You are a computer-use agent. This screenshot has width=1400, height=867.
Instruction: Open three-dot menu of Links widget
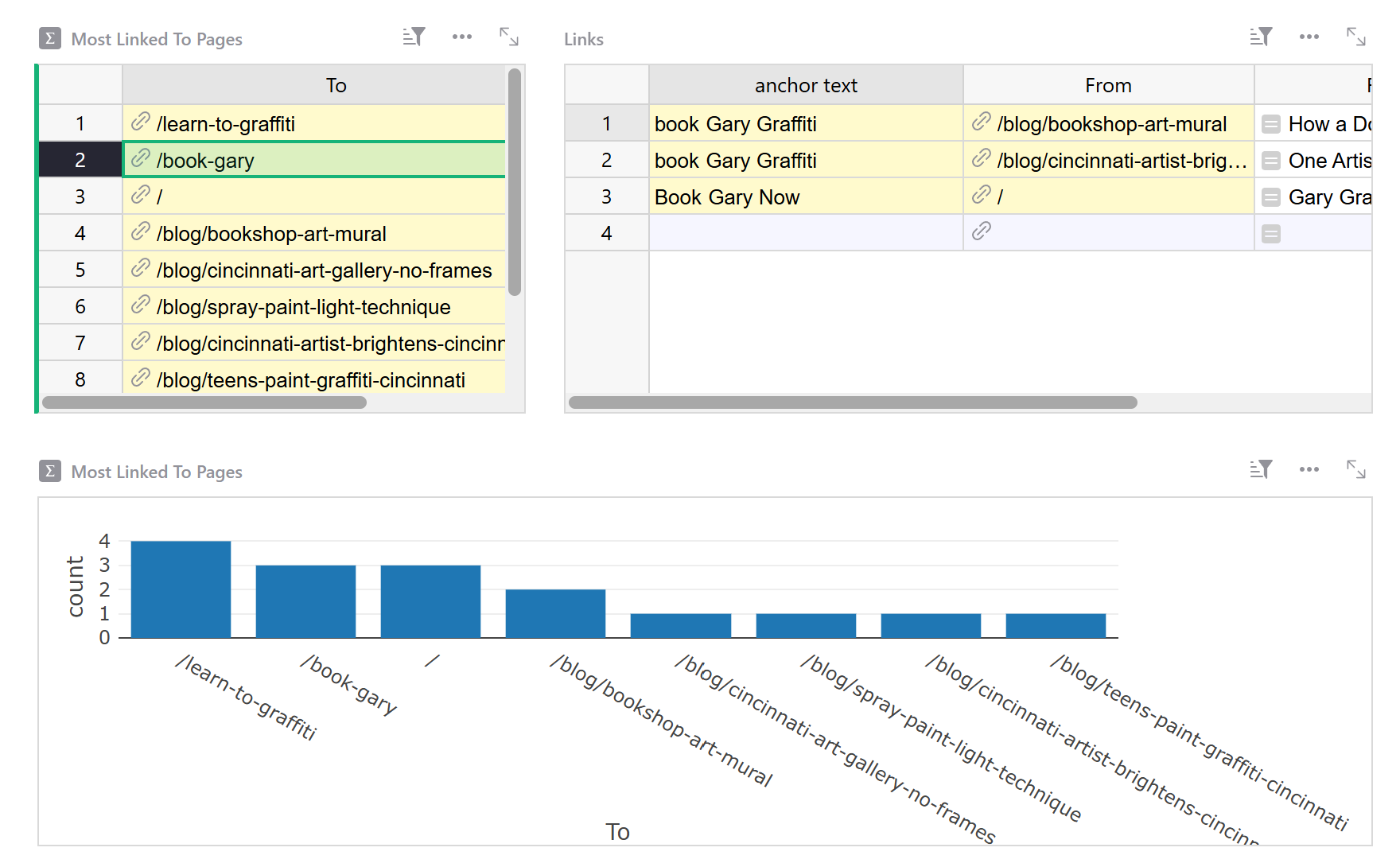pos(1309,37)
